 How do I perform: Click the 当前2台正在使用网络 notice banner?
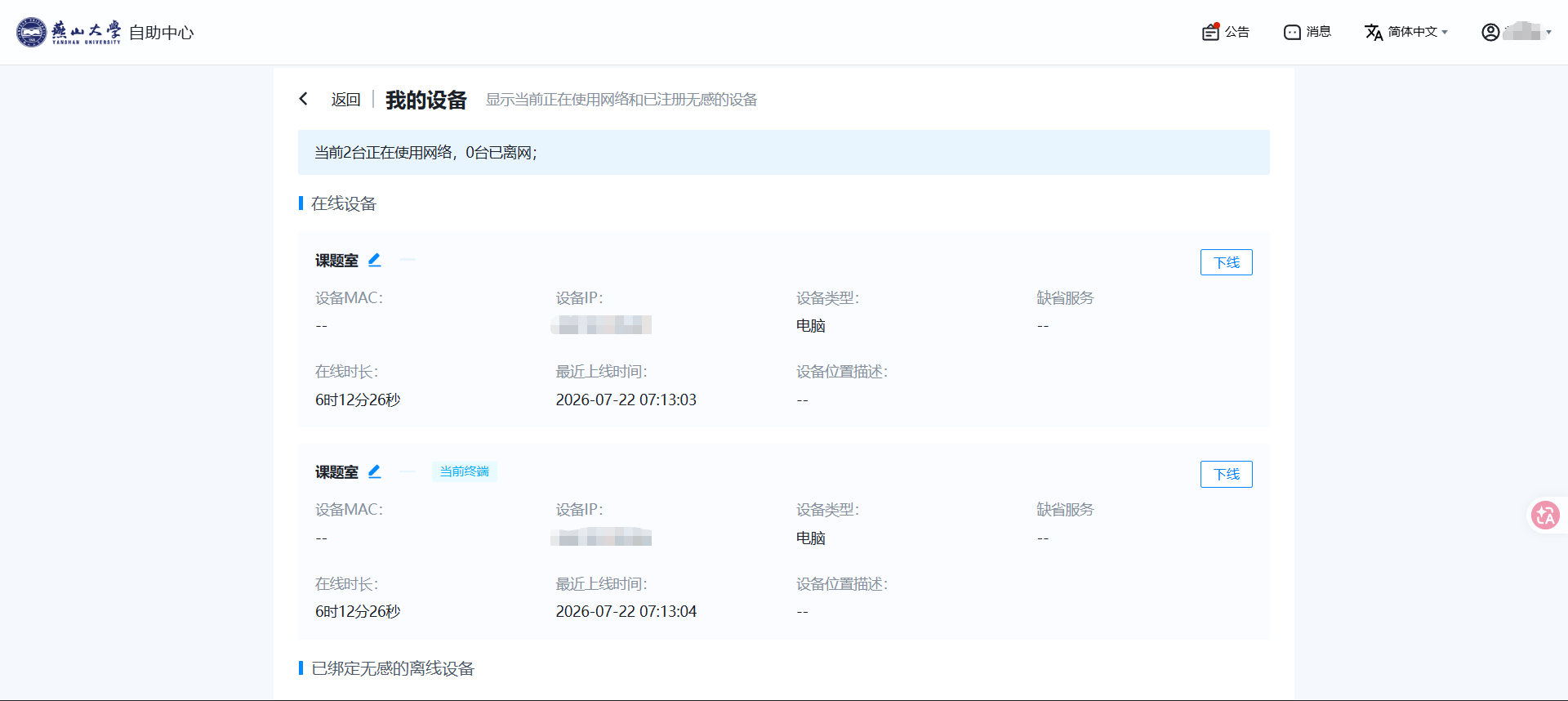click(x=783, y=152)
